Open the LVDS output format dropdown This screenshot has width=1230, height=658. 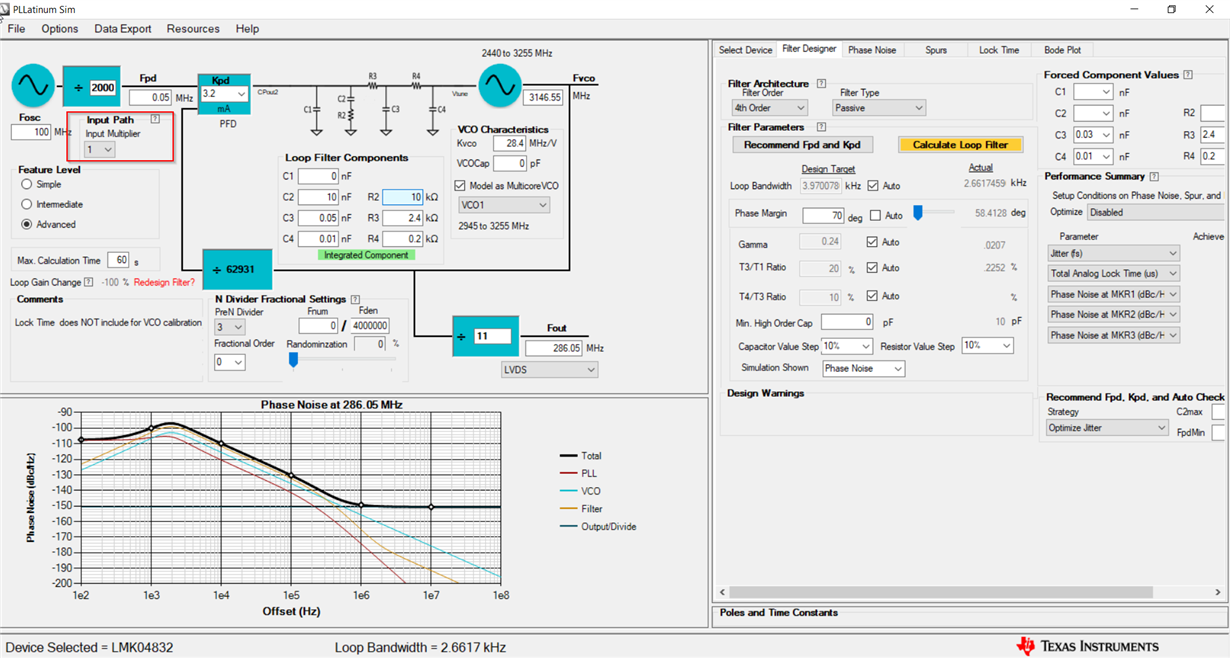[x=549, y=370]
